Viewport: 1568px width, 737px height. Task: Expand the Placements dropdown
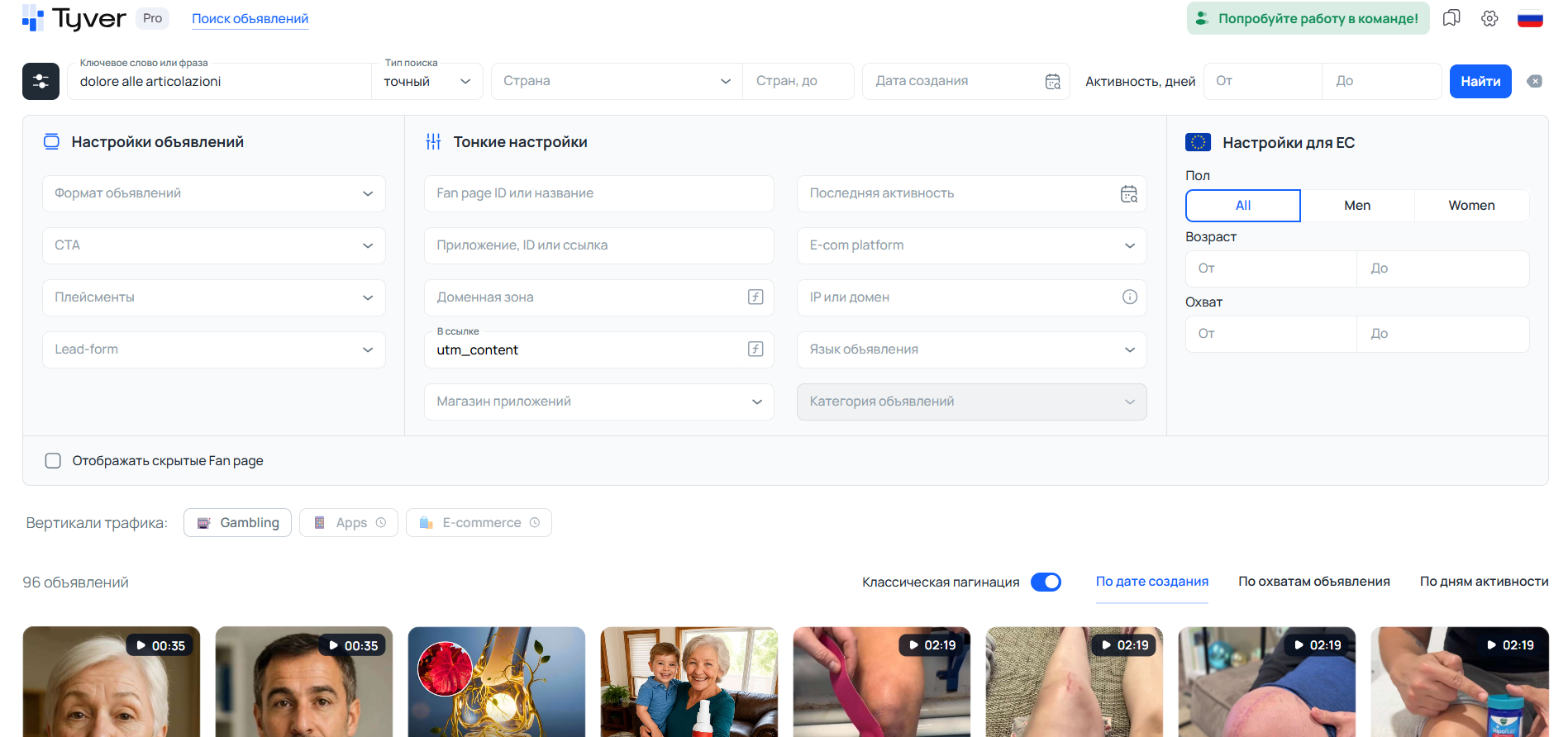(214, 297)
